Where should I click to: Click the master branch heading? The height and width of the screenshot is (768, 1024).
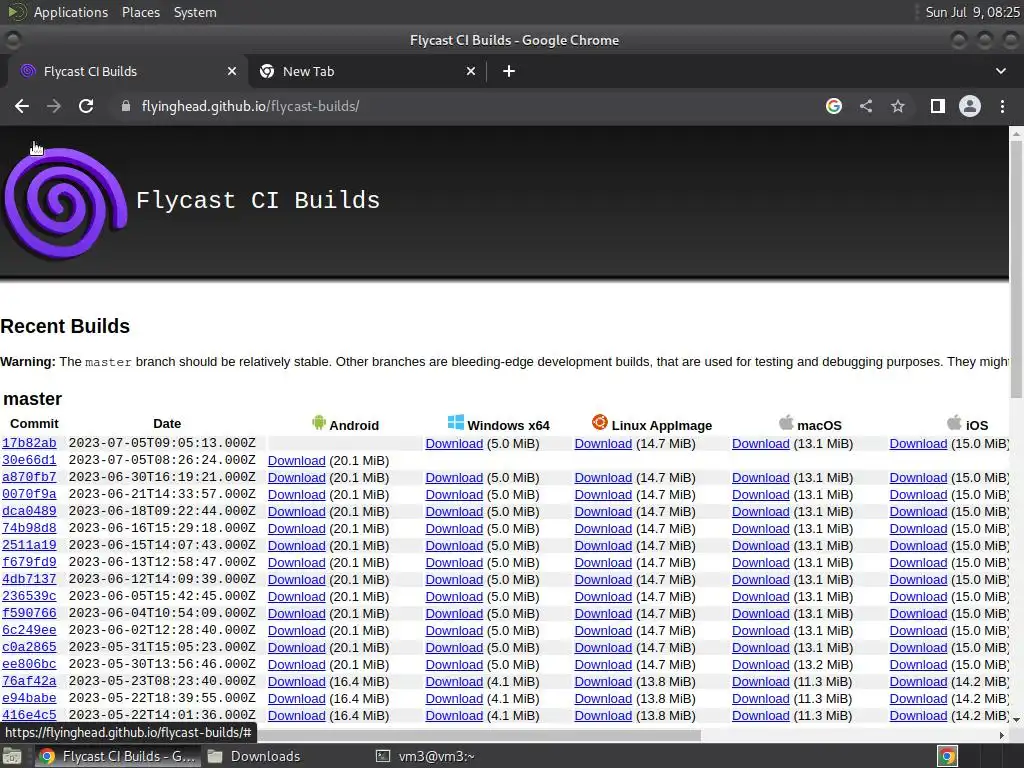pyautogui.click(x=32, y=398)
